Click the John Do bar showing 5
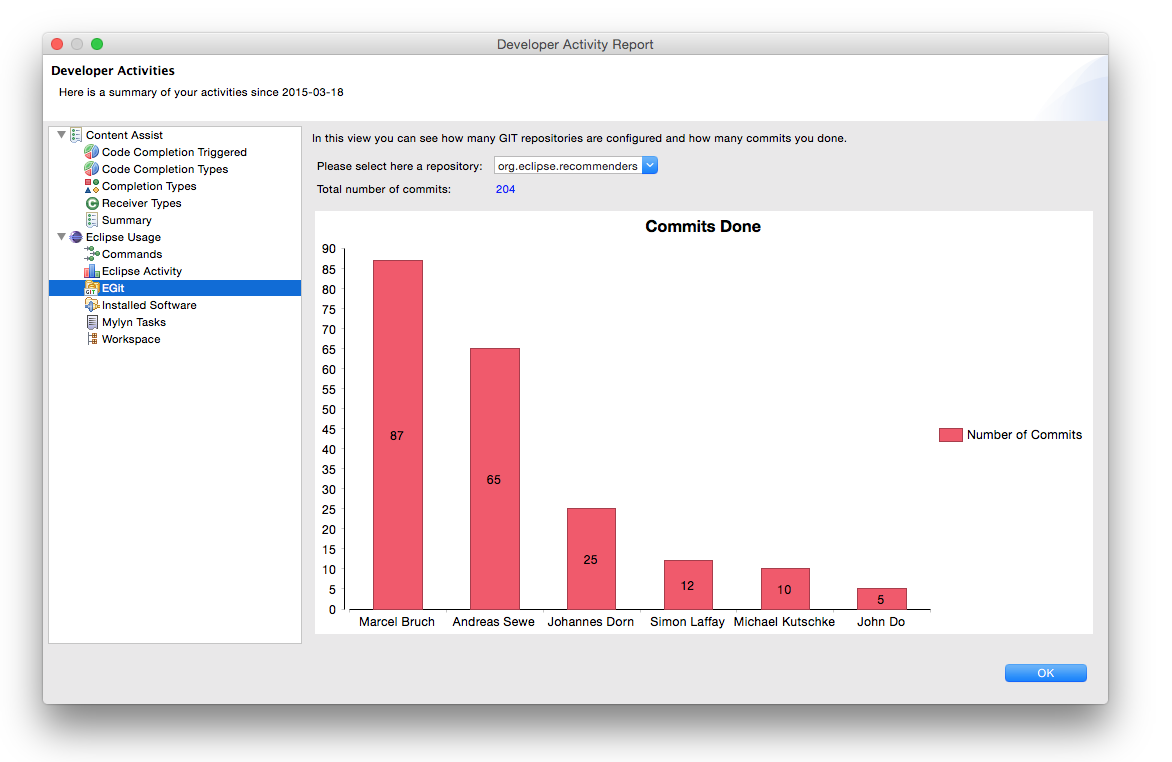The image size is (1172, 762). point(882,598)
